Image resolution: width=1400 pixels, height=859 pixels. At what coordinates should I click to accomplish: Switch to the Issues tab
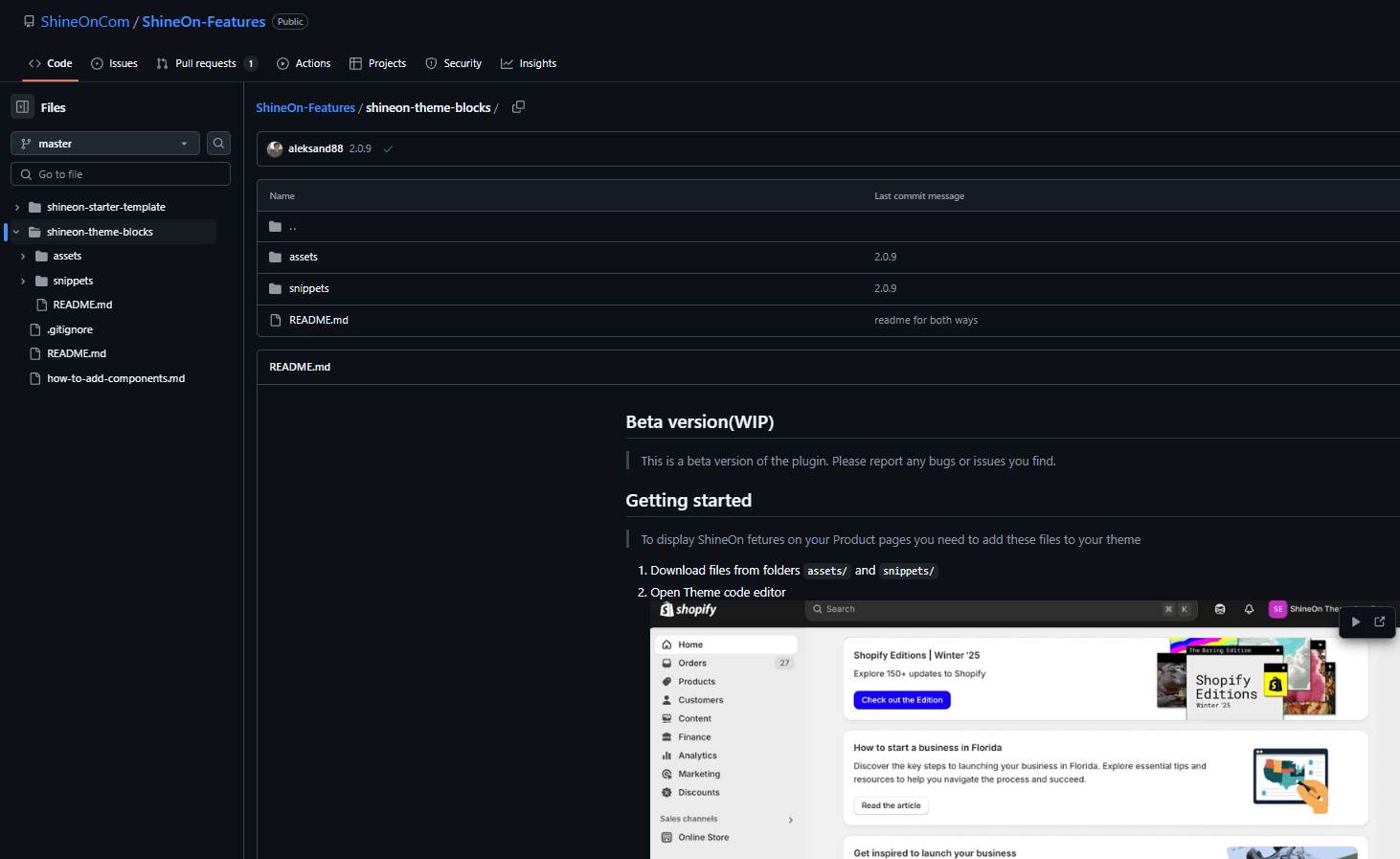[x=114, y=63]
